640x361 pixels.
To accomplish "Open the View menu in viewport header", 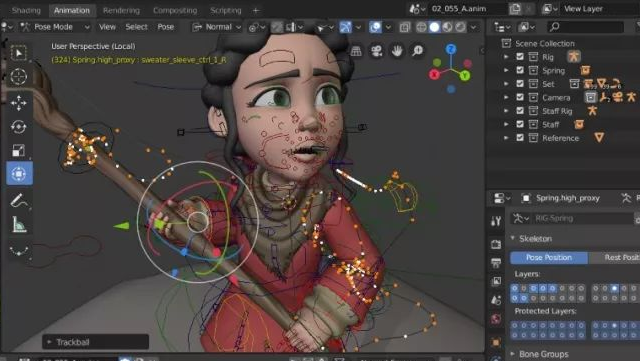I will [107, 27].
